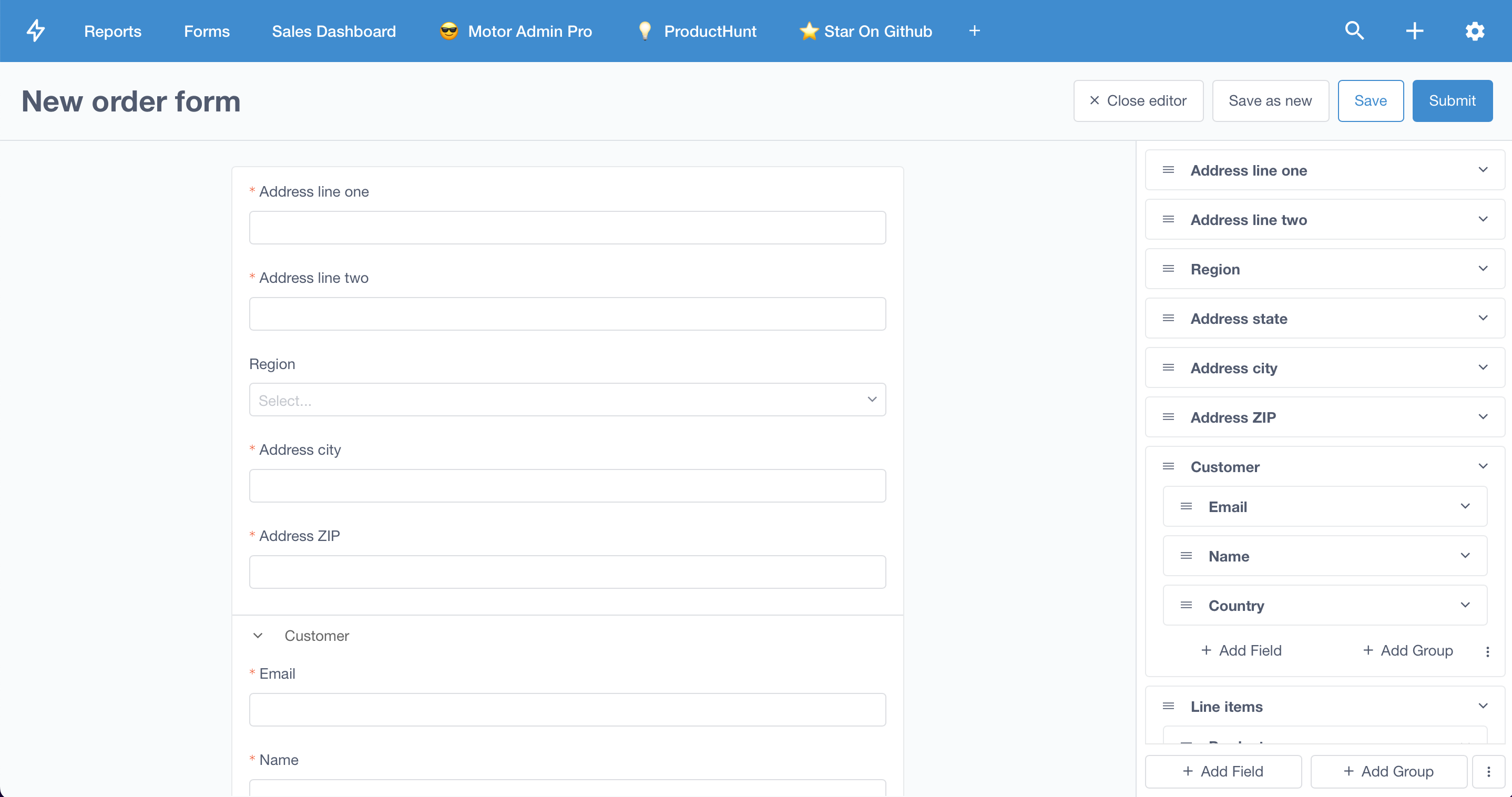This screenshot has height=797, width=1512.
Task: Collapse the Line items group chevron
Action: coord(1483,706)
